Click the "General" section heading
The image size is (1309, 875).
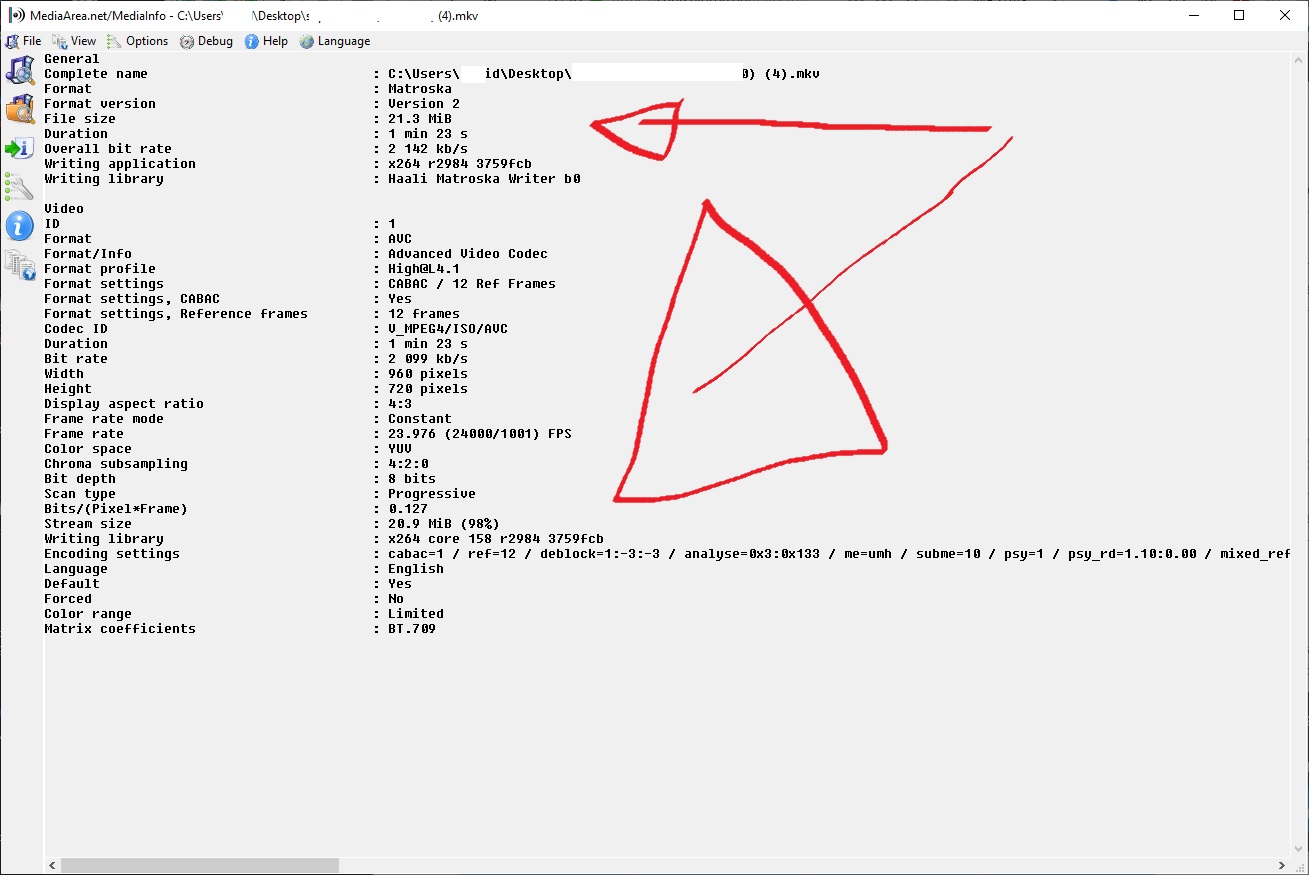[72, 59]
